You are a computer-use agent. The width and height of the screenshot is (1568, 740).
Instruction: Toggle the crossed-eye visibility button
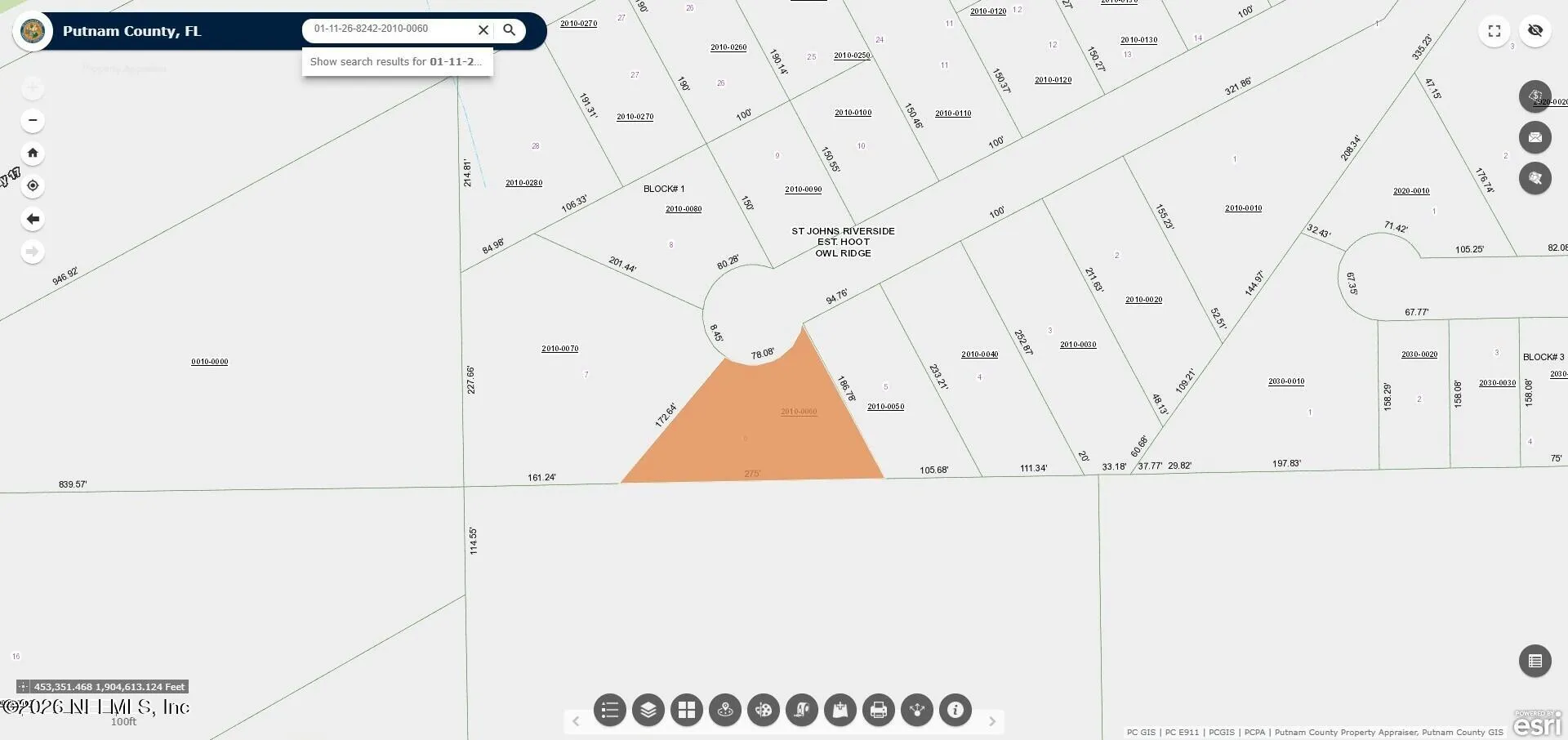click(x=1535, y=31)
